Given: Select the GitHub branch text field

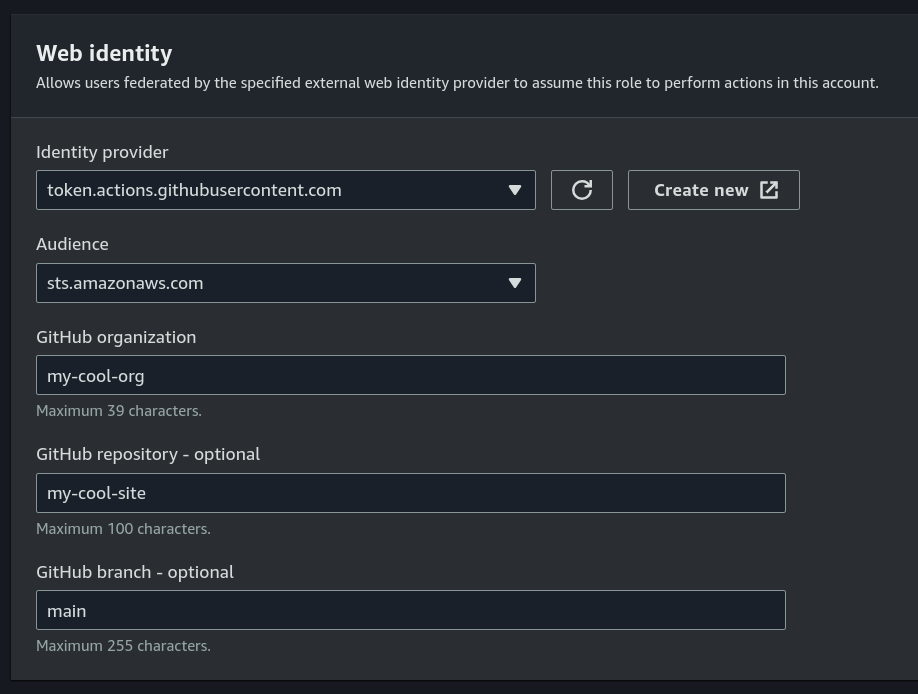Looking at the screenshot, I should (x=410, y=610).
